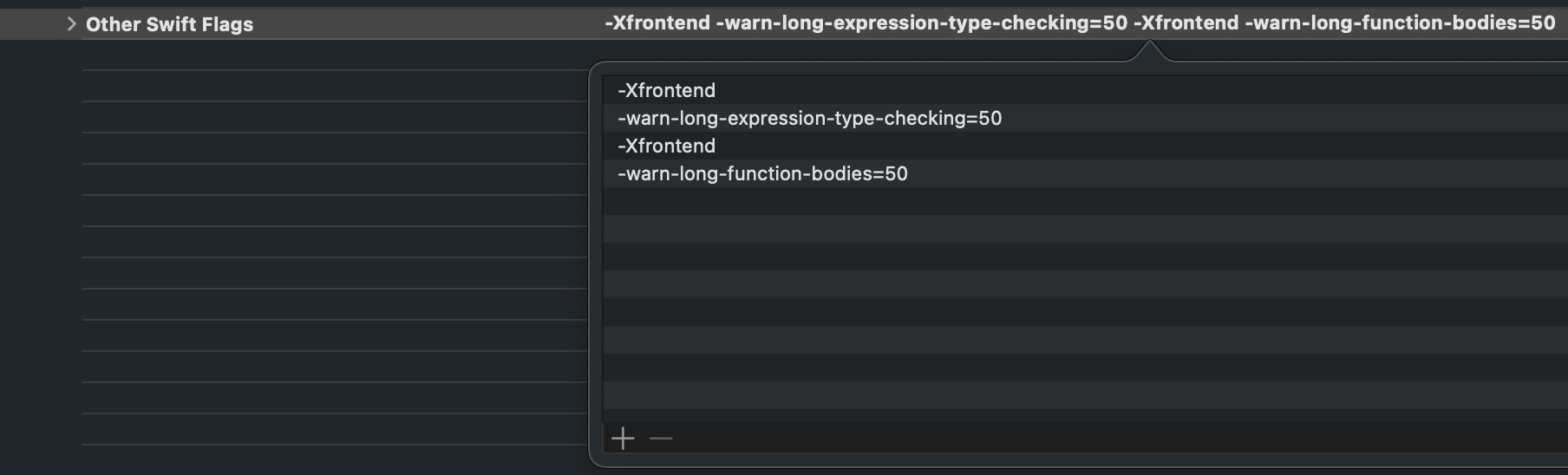Add a new flag with the plus button
The width and height of the screenshot is (1568, 475).
click(x=623, y=439)
